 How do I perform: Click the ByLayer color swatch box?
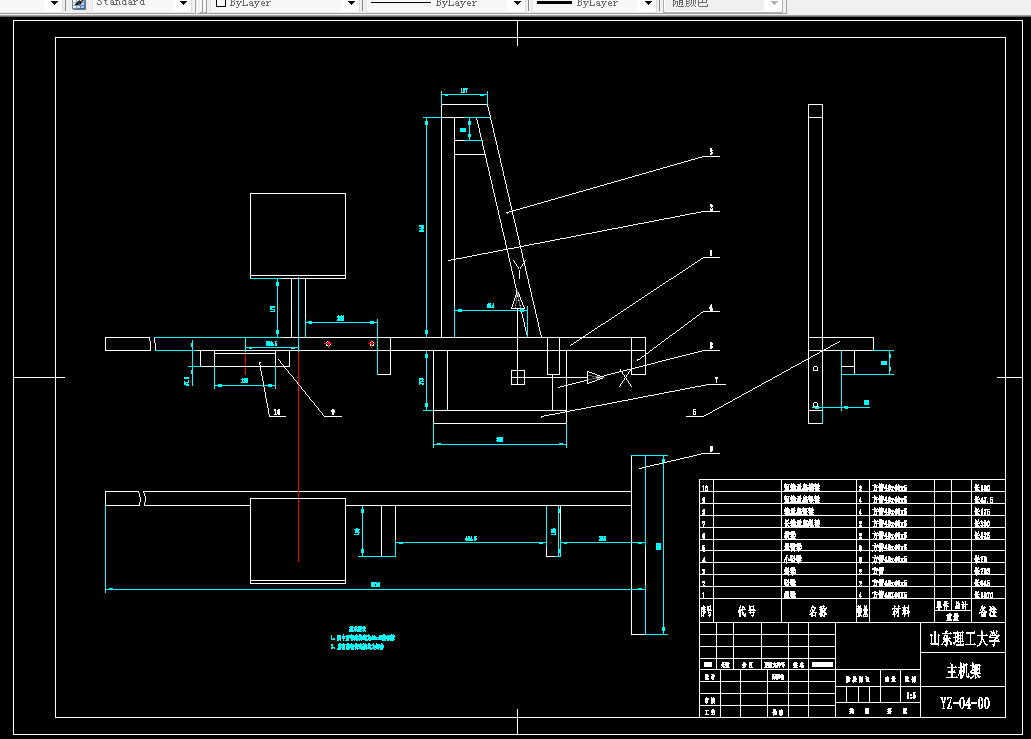221,3
